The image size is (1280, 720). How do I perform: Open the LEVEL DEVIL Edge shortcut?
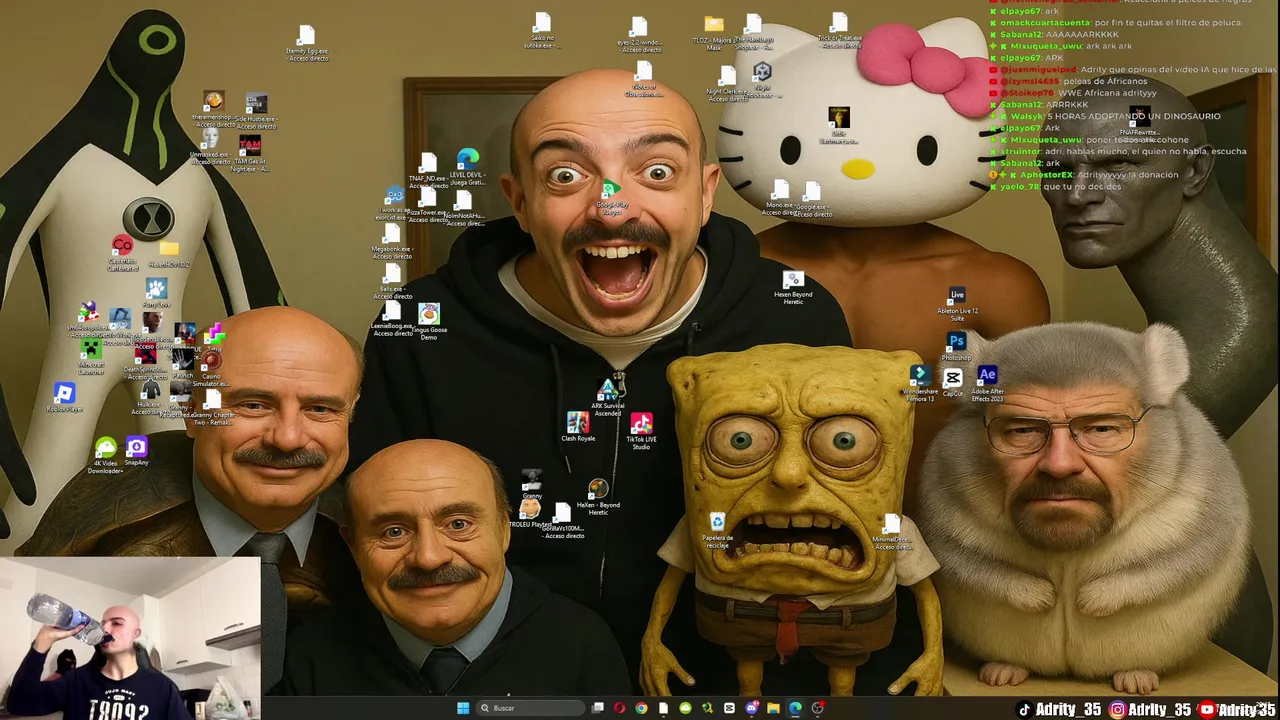pos(467,160)
